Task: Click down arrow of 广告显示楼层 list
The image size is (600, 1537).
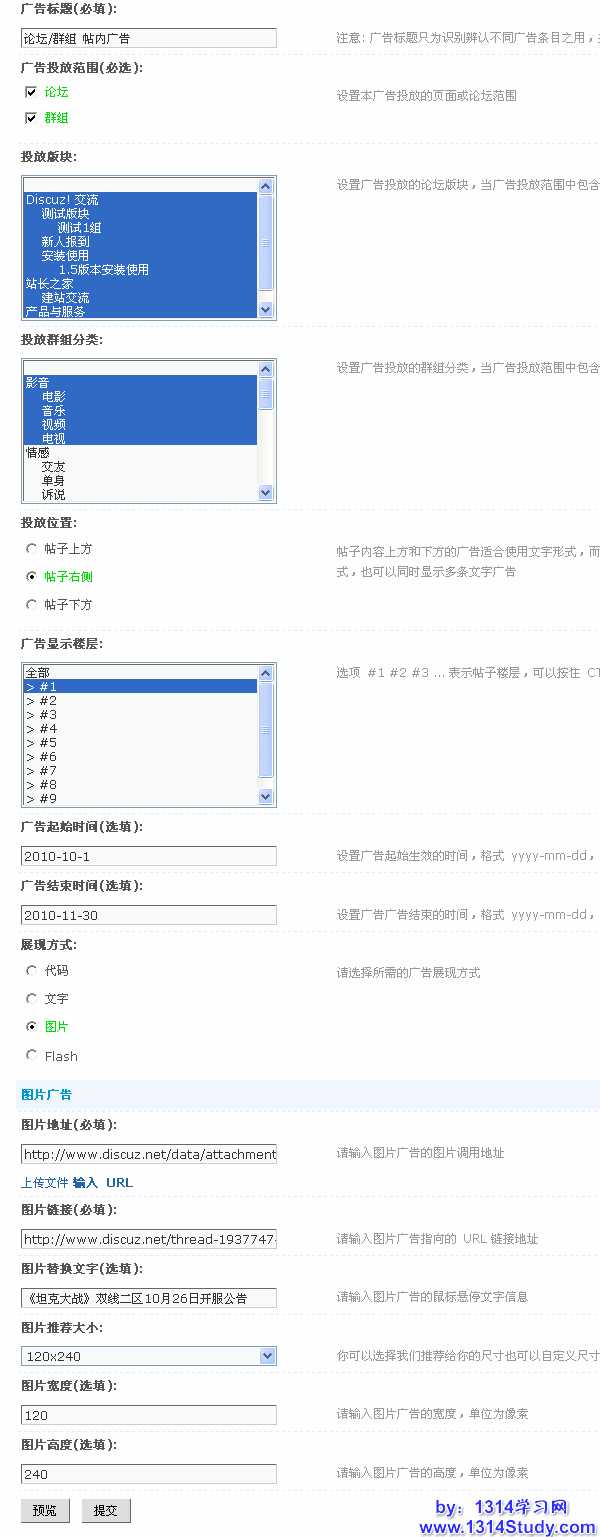Action: point(266,797)
